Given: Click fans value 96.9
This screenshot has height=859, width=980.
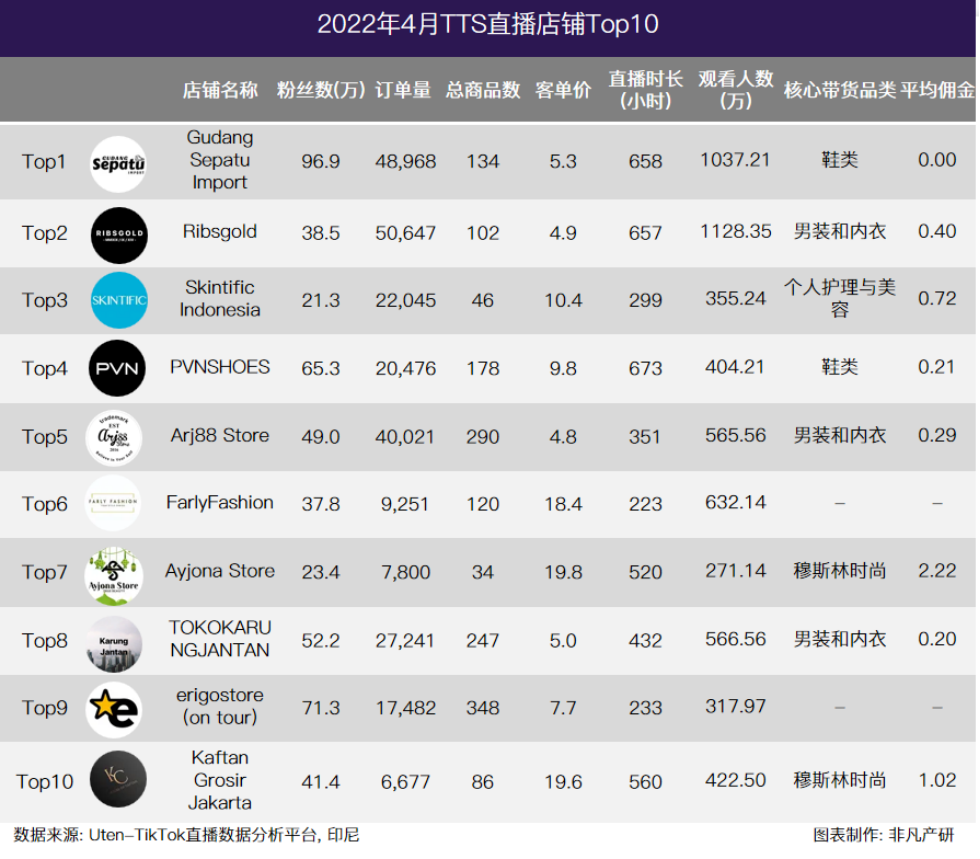Looking at the screenshot, I should click(321, 162).
